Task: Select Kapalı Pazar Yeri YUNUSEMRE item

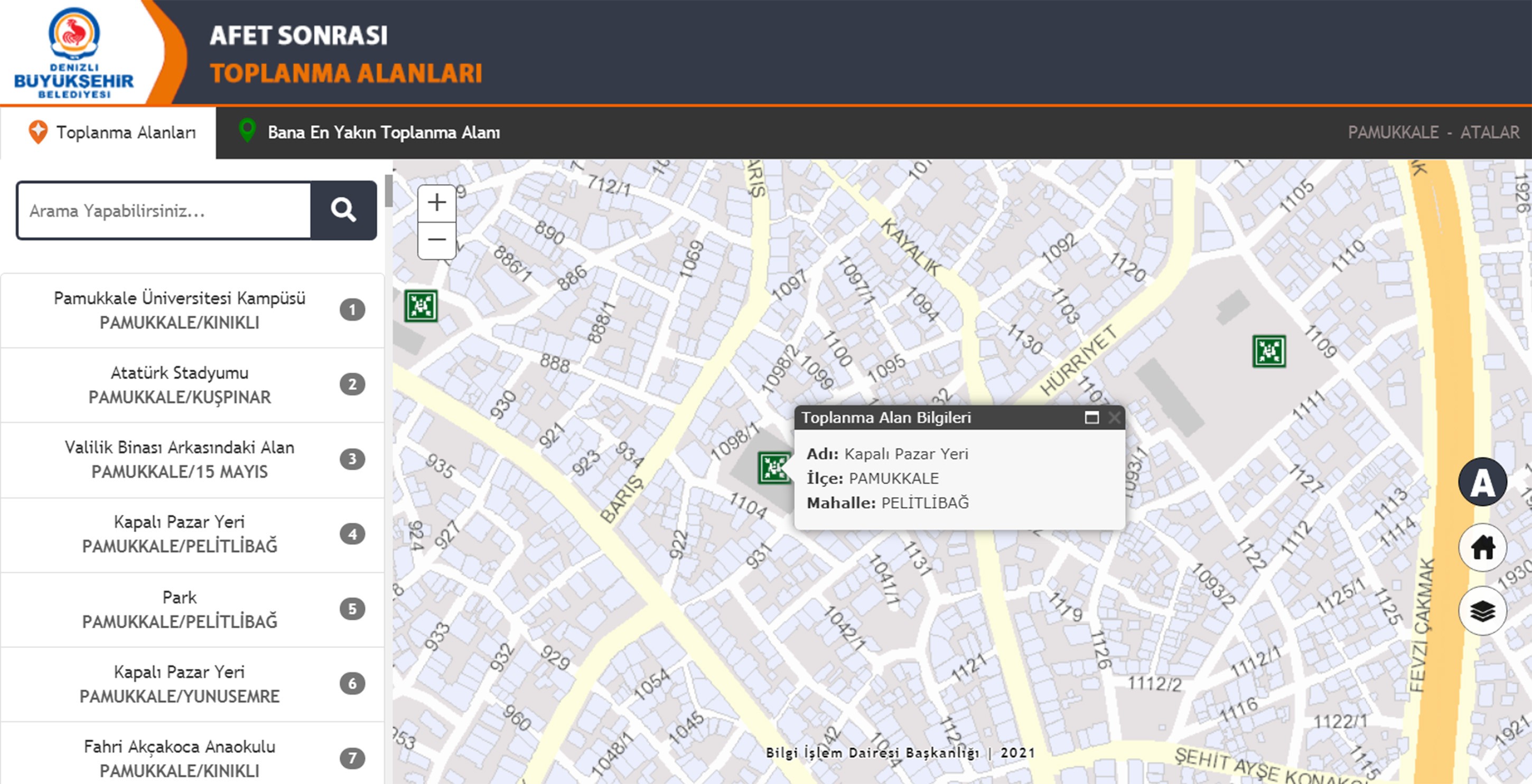Action: coord(192,684)
